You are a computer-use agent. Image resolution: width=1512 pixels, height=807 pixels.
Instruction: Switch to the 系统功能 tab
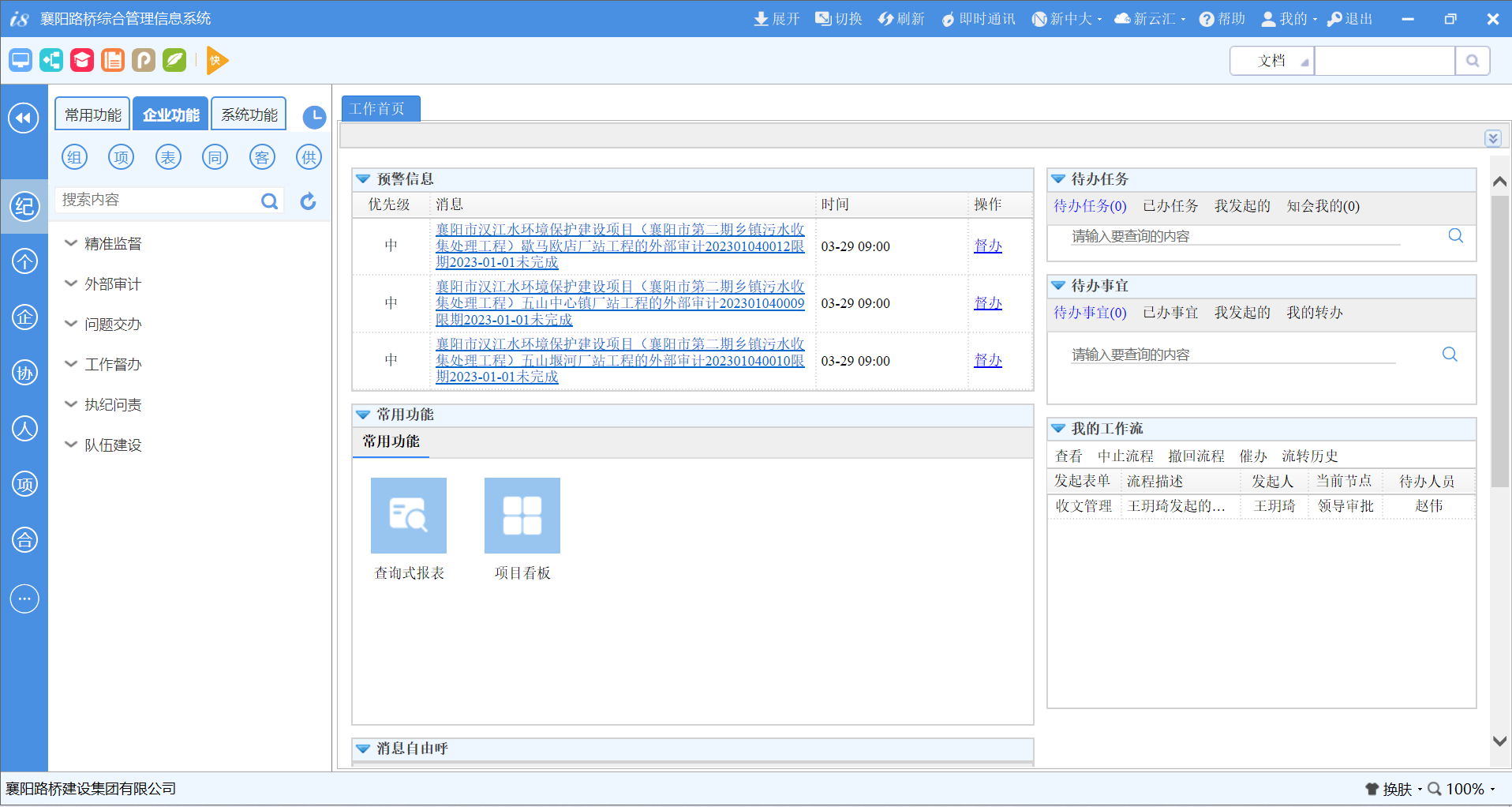[248, 114]
